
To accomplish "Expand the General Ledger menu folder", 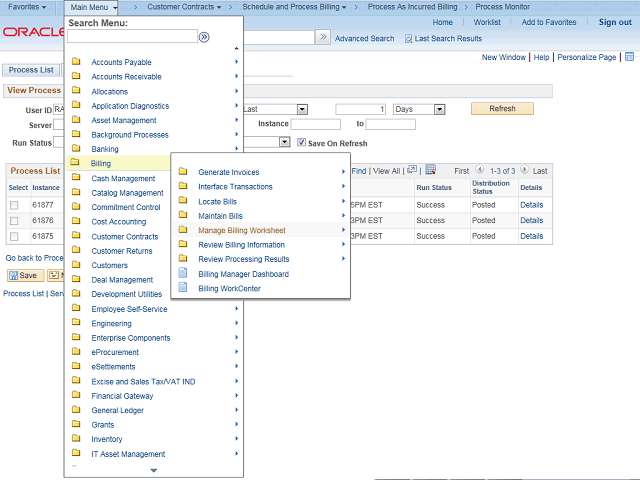I will click(116, 410).
